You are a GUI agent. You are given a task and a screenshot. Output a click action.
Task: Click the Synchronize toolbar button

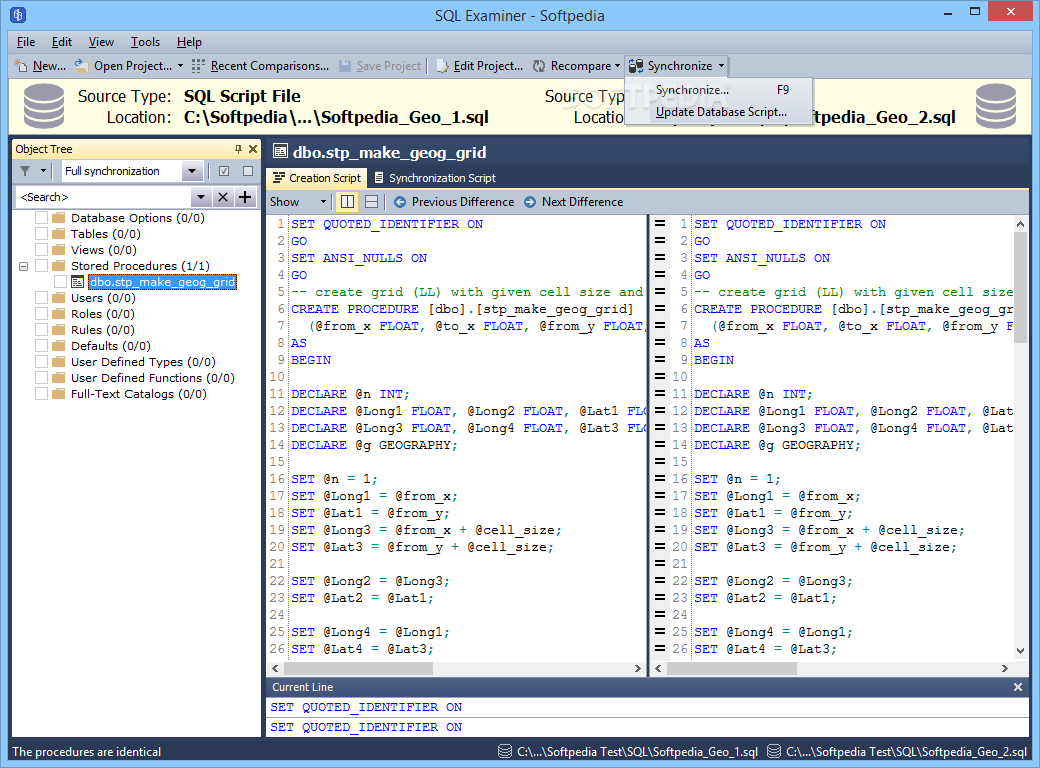671,66
